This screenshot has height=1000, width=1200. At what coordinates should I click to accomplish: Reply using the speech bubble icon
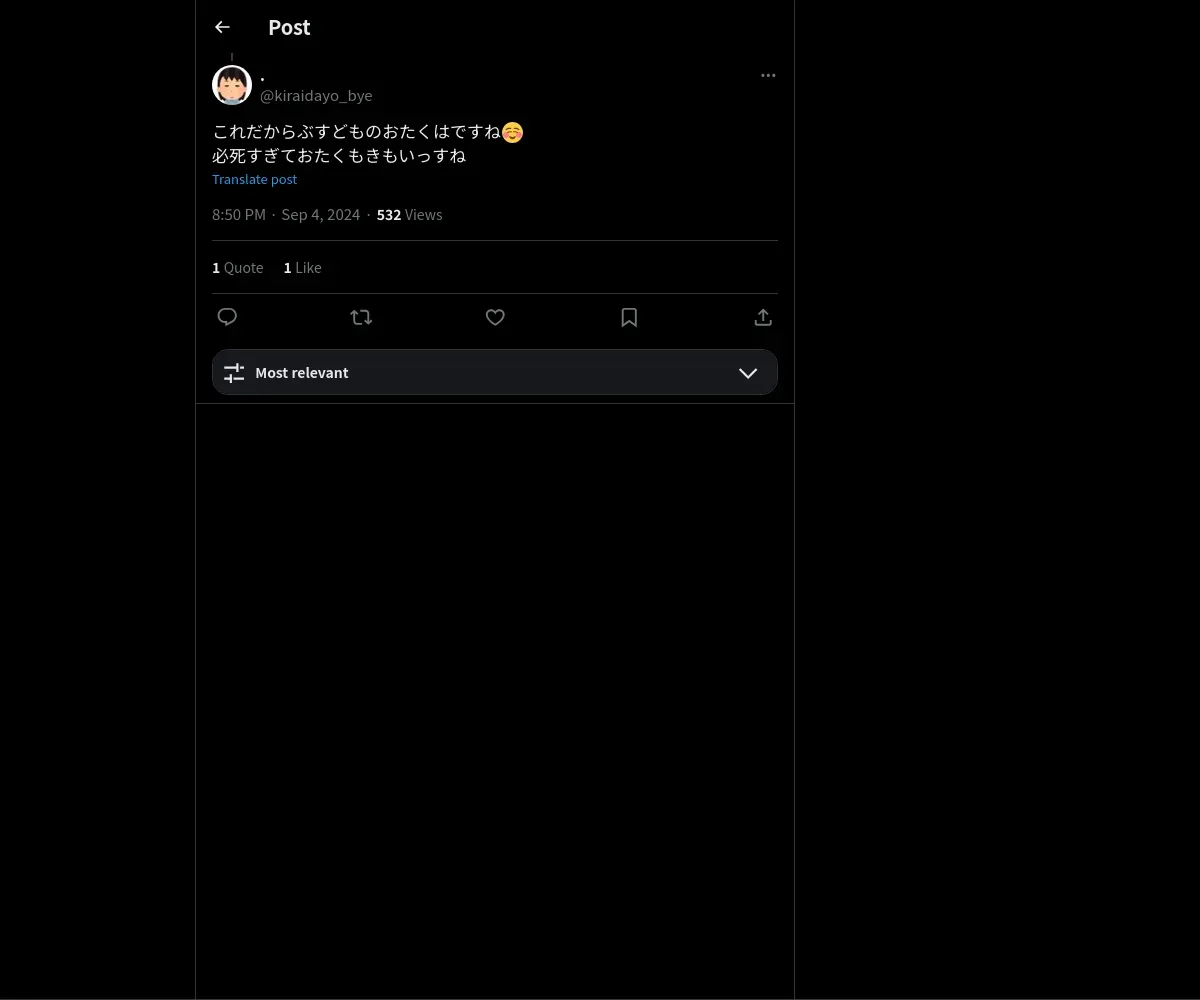point(227,317)
